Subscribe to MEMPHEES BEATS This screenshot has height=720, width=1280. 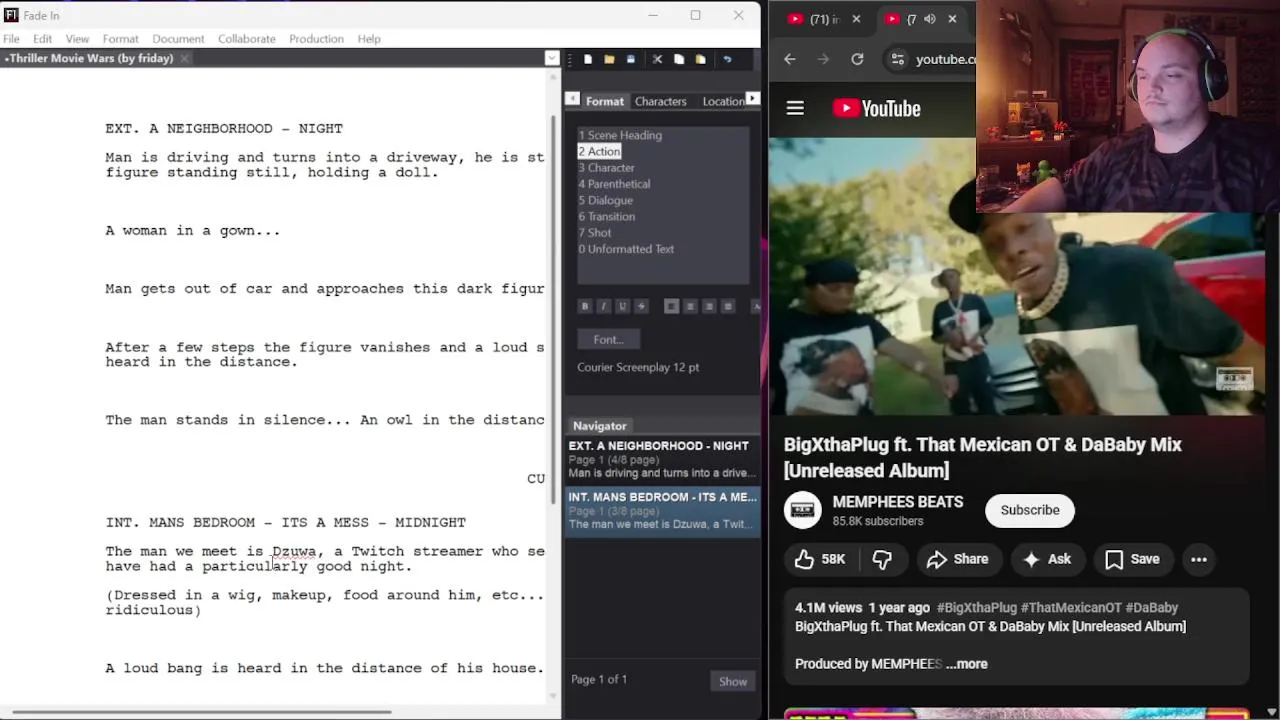(1030, 510)
